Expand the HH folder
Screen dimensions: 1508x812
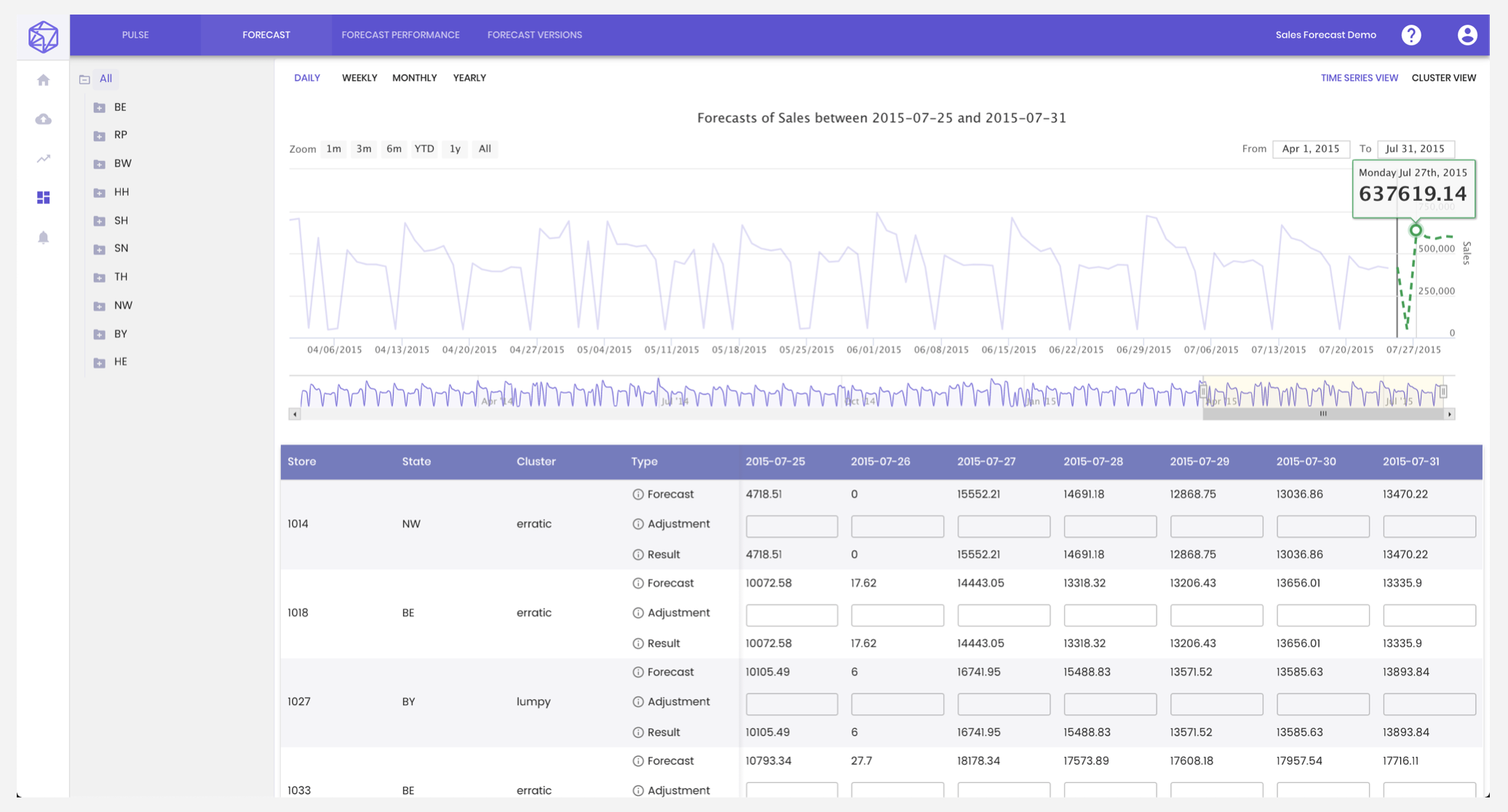click(x=100, y=193)
